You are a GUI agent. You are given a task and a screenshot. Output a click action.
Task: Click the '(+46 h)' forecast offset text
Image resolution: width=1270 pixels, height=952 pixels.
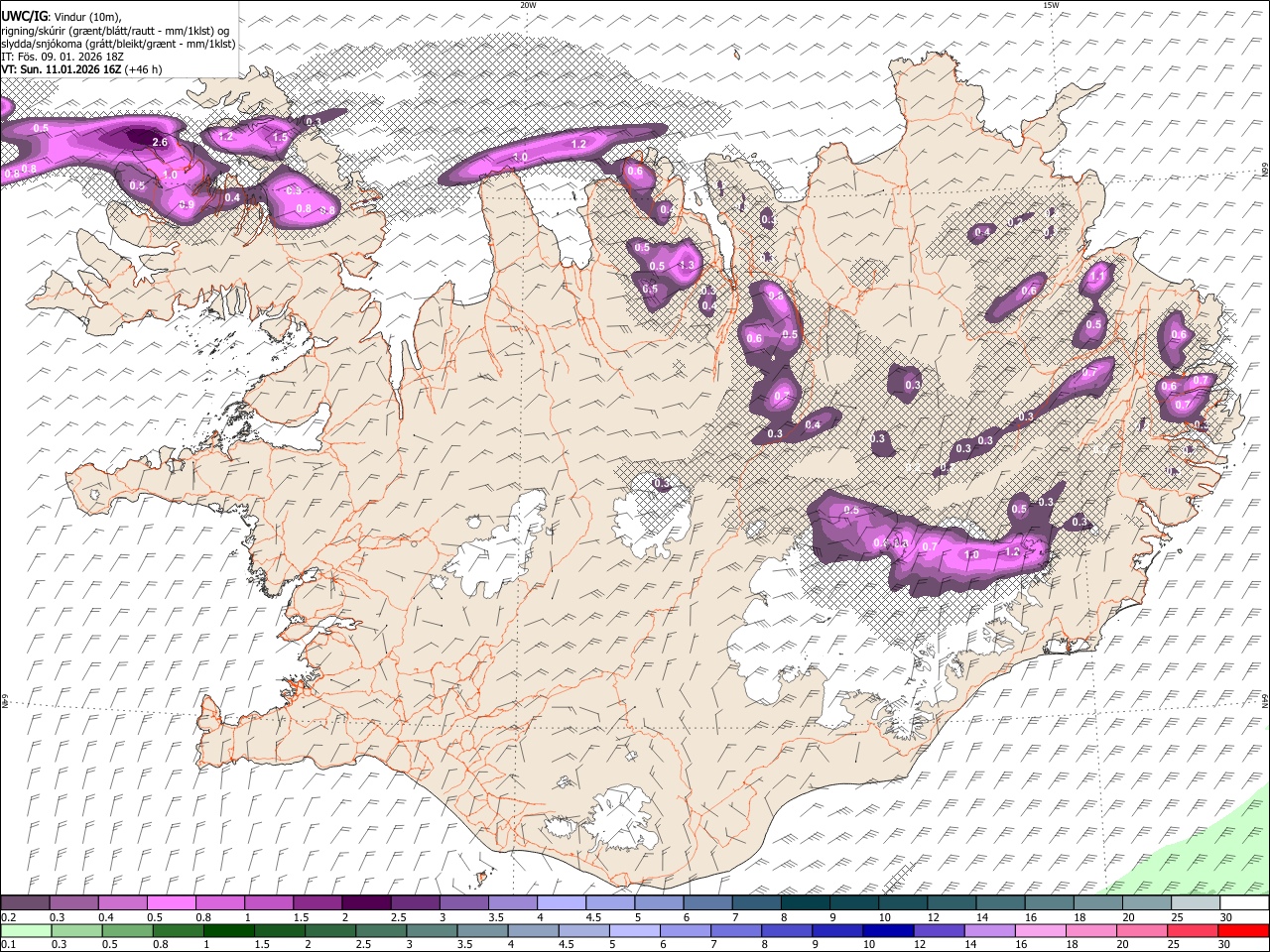pos(144,69)
